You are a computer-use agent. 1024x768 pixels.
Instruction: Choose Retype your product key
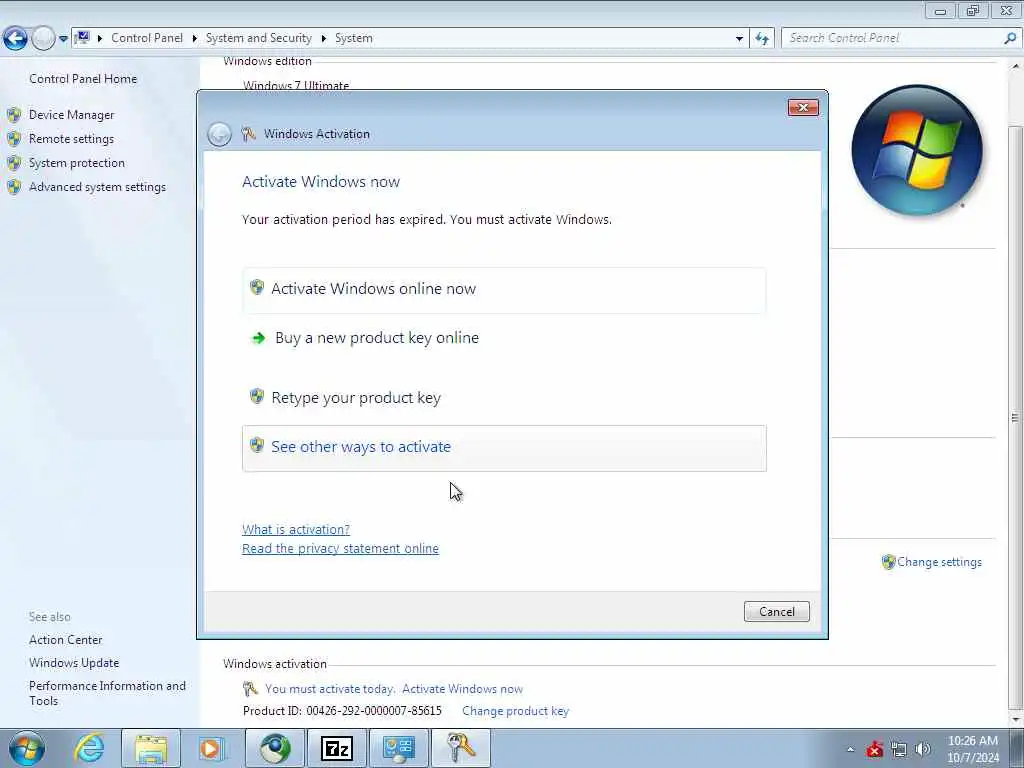point(504,398)
